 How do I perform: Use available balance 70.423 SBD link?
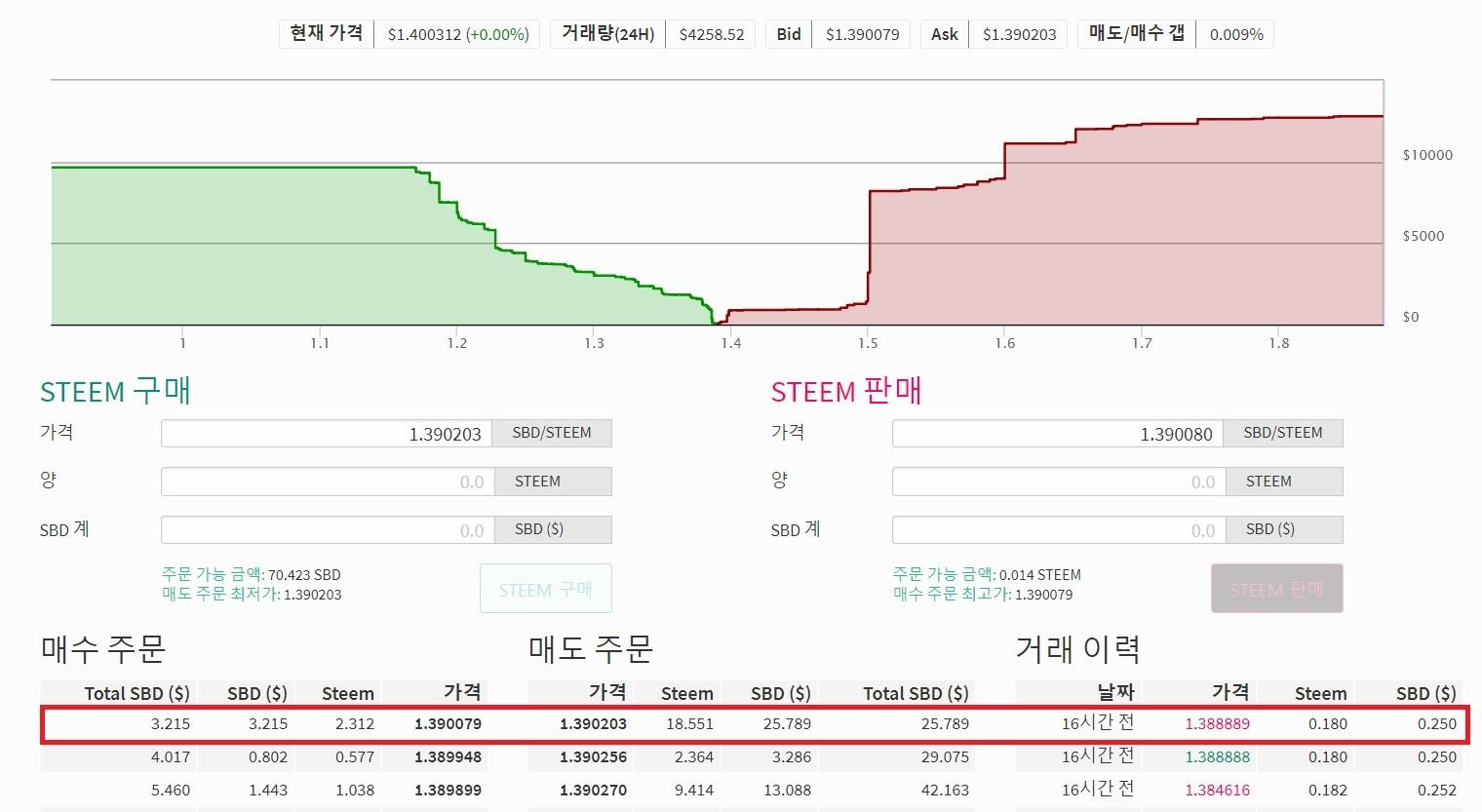click(252, 575)
